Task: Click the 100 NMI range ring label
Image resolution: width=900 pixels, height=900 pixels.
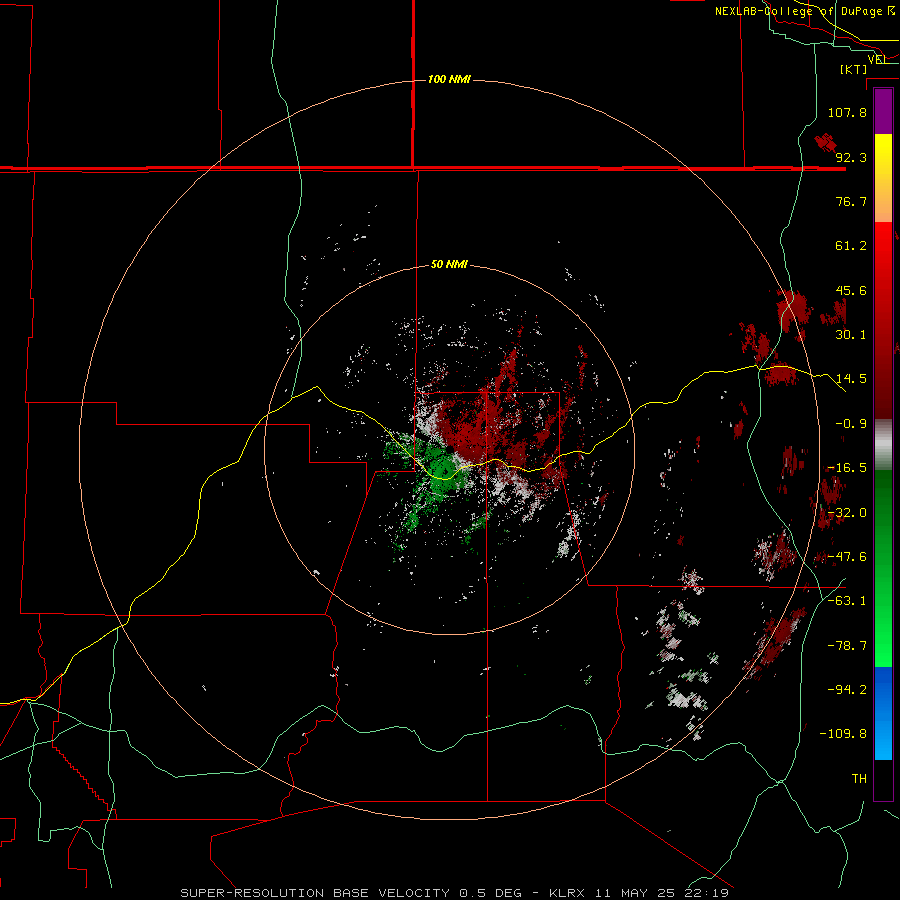Action: [x=449, y=79]
